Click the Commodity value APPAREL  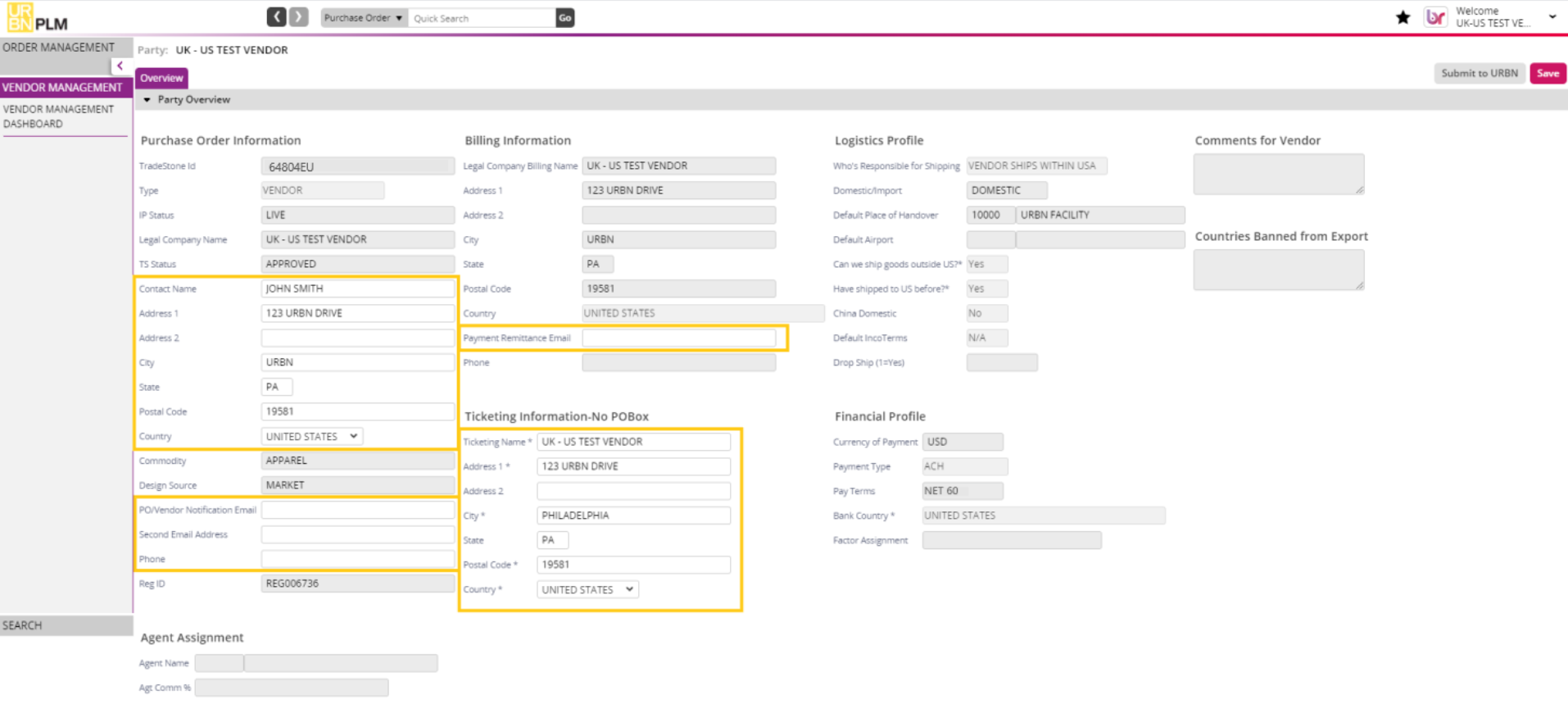pos(357,461)
